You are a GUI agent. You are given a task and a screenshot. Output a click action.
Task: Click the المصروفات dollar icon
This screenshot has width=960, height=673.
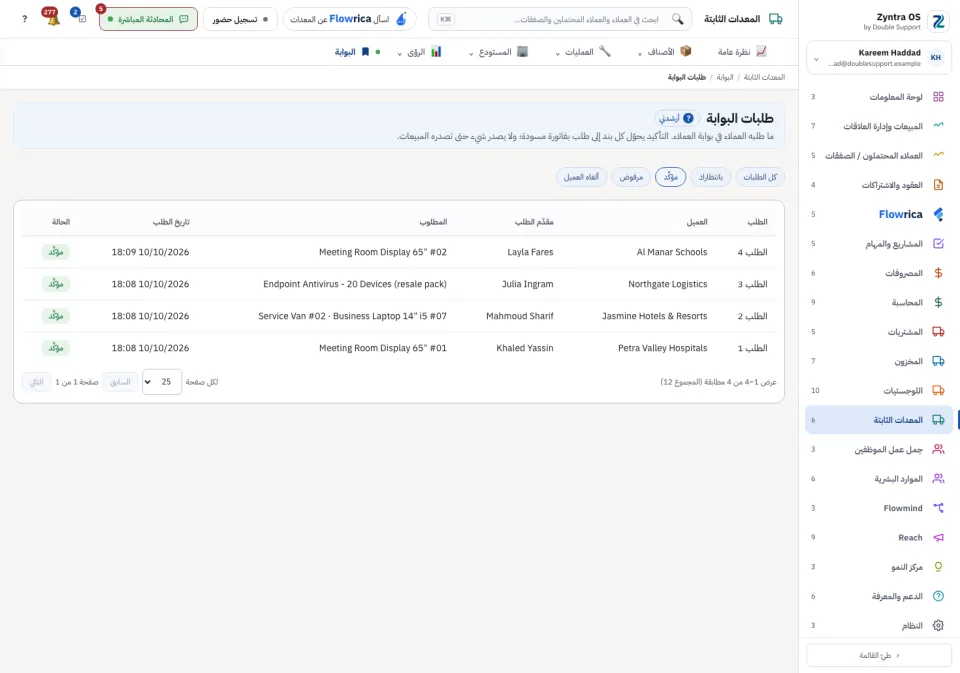(x=938, y=273)
